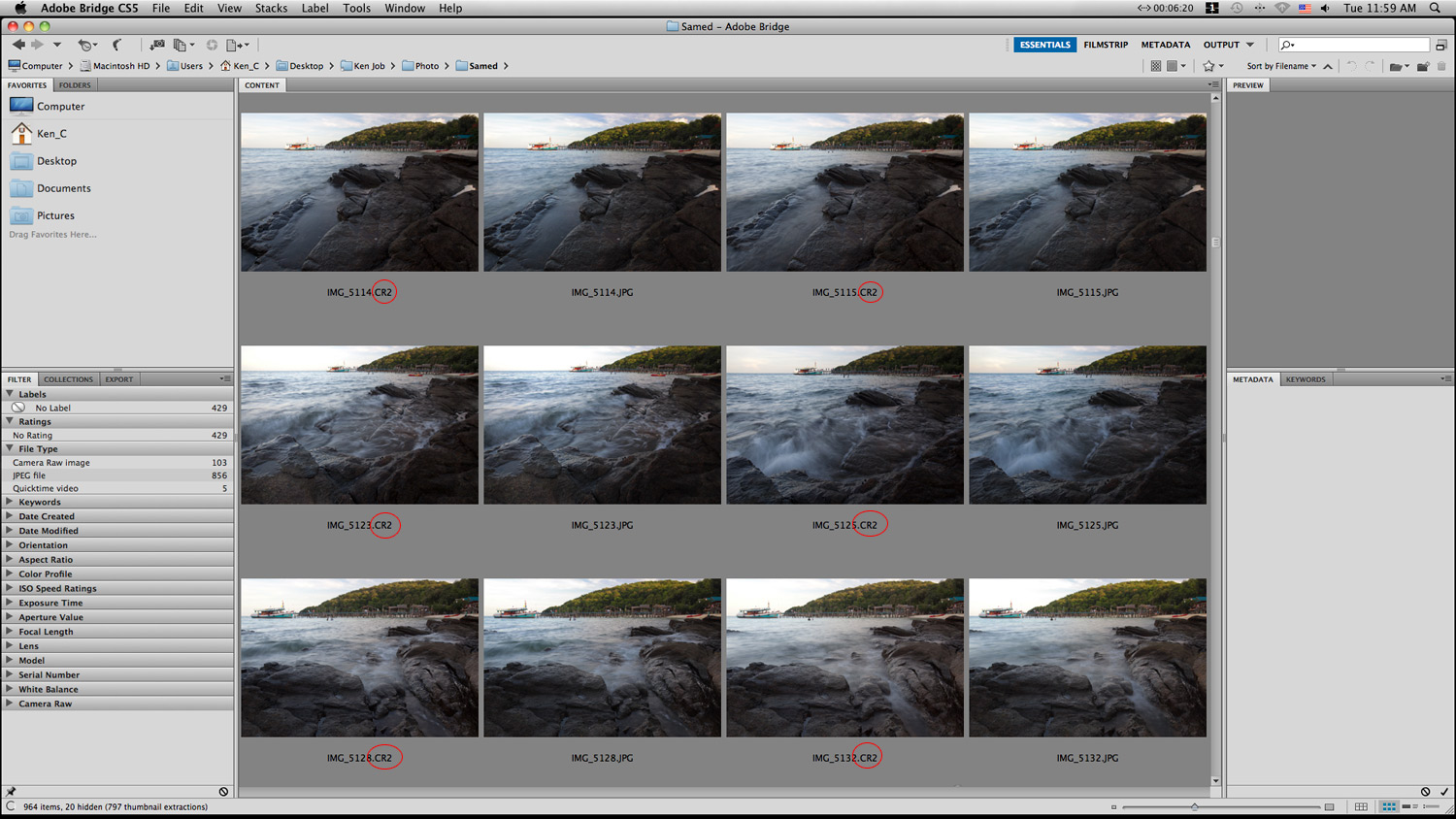This screenshot has width=1456, height=819.
Task: Open the Stacks menu
Action: (x=271, y=8)
